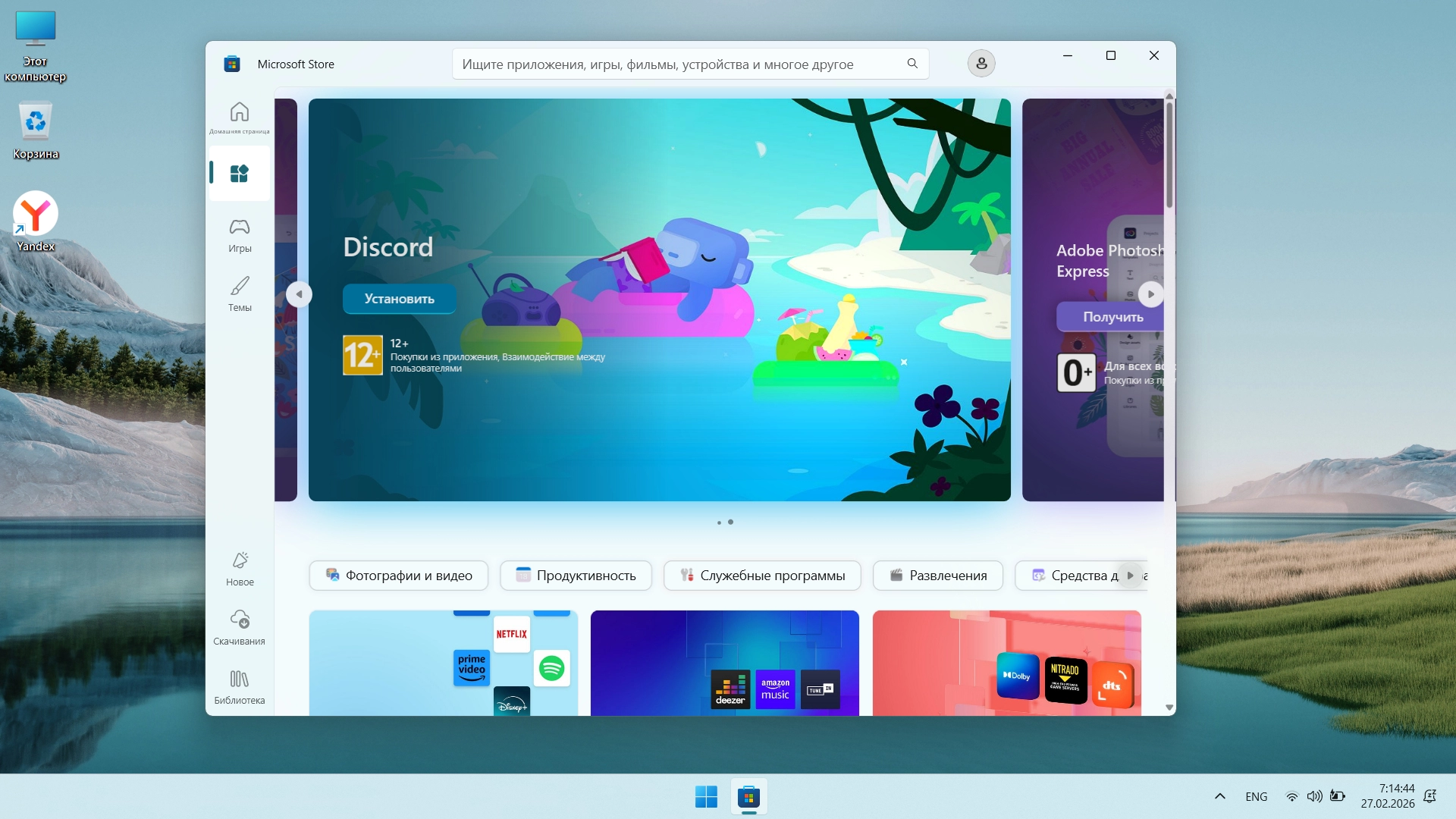Go to previous carousel slide

coord(299,294)
